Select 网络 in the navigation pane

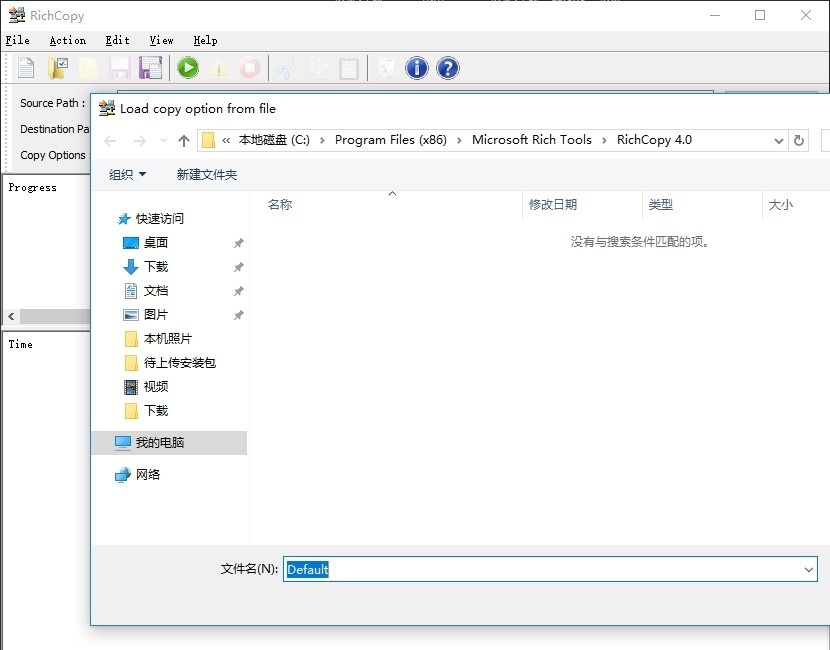click(147, 475)
